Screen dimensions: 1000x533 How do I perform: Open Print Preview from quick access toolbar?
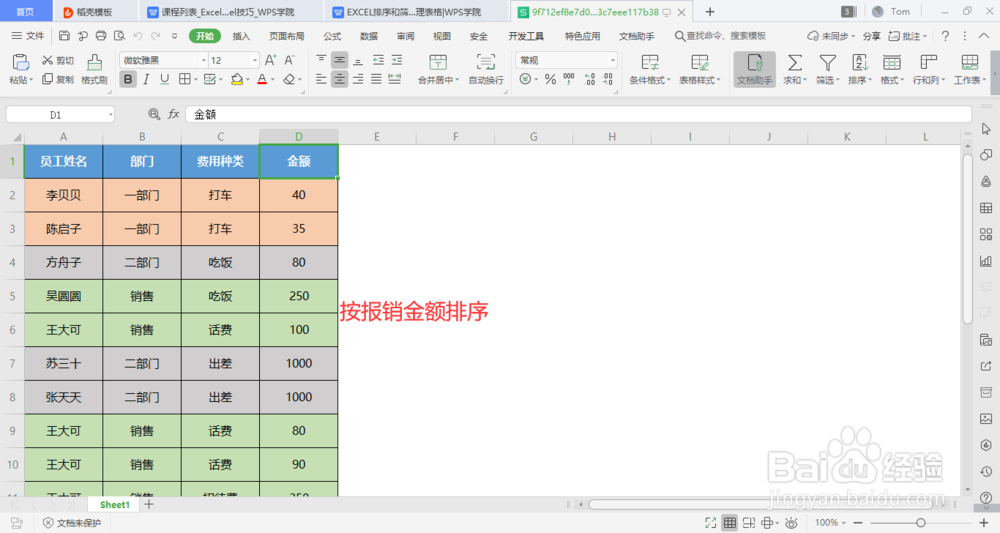point(119,36)
